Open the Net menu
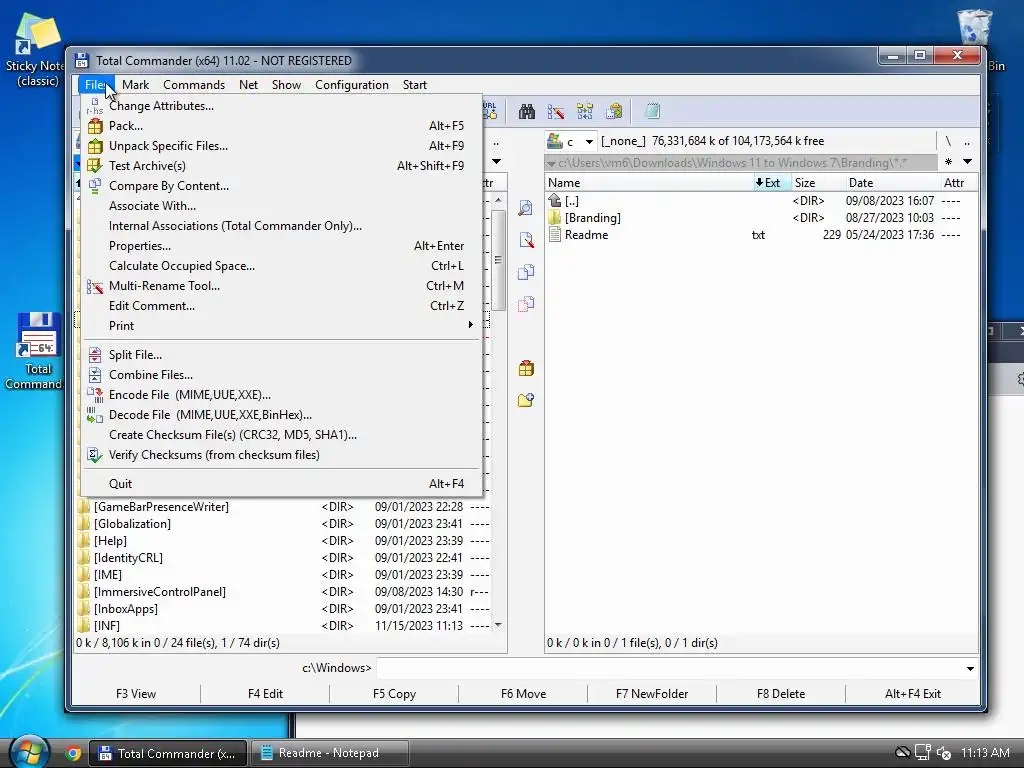This screenshot has width=1024, height=768. [248, 85]
